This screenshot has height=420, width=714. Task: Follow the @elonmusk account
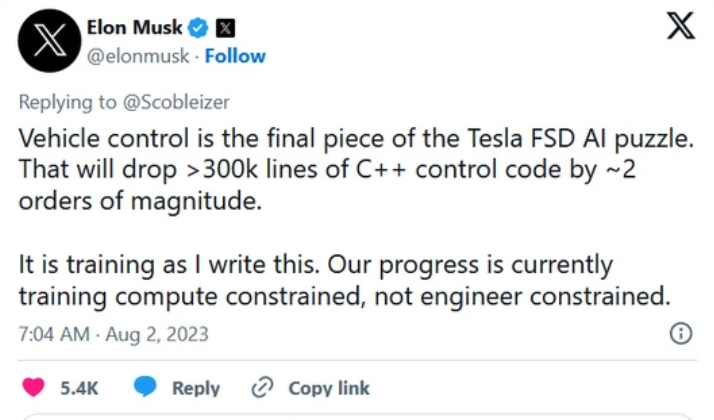point(235,56)
